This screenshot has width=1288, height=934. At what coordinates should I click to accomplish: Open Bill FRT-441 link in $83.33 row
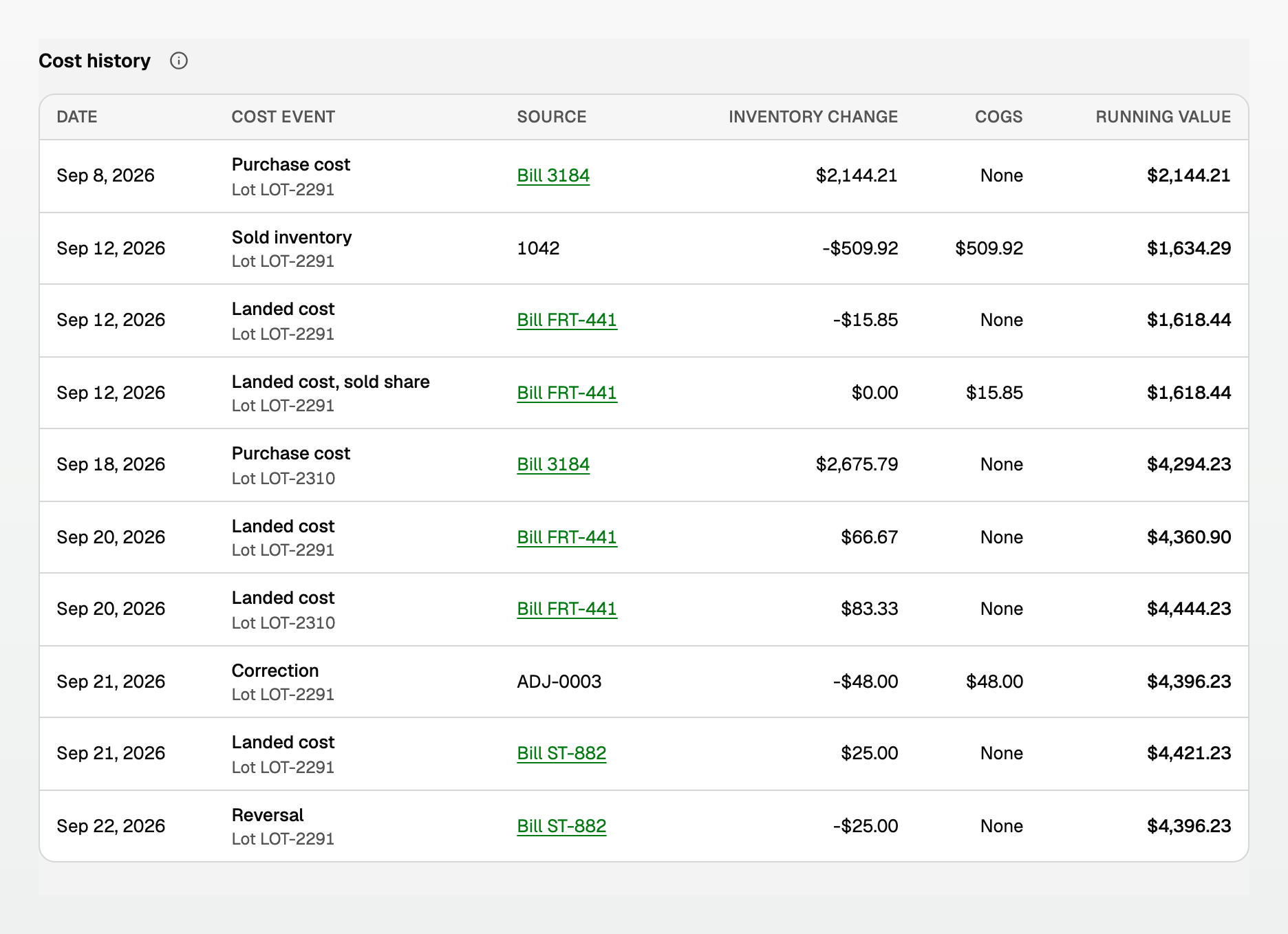pos(567,609)
